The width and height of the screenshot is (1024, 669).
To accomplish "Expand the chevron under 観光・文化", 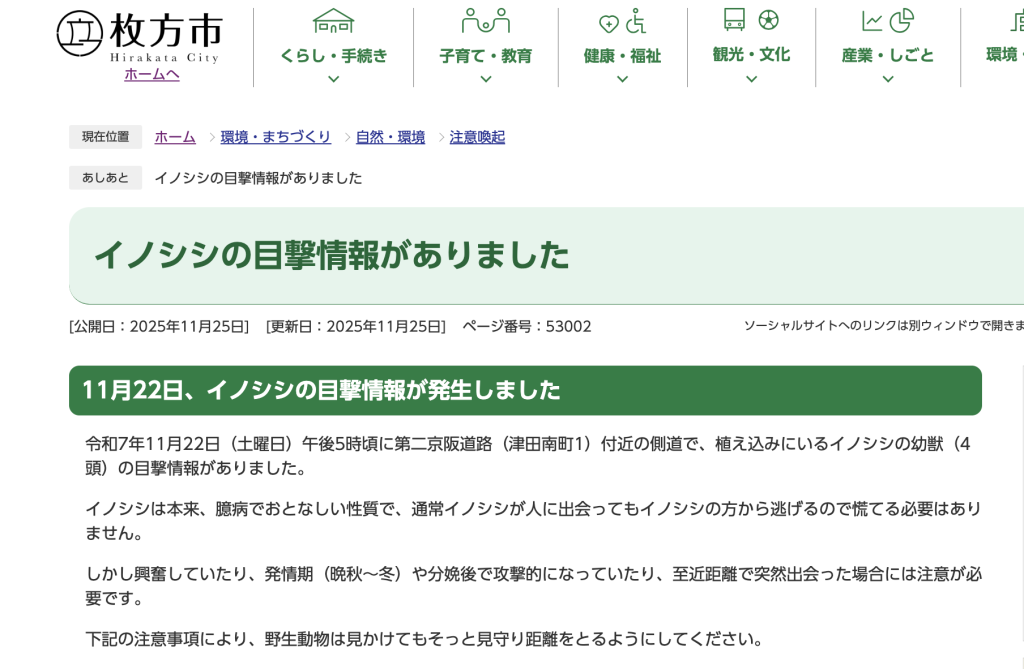I will 751,79.
